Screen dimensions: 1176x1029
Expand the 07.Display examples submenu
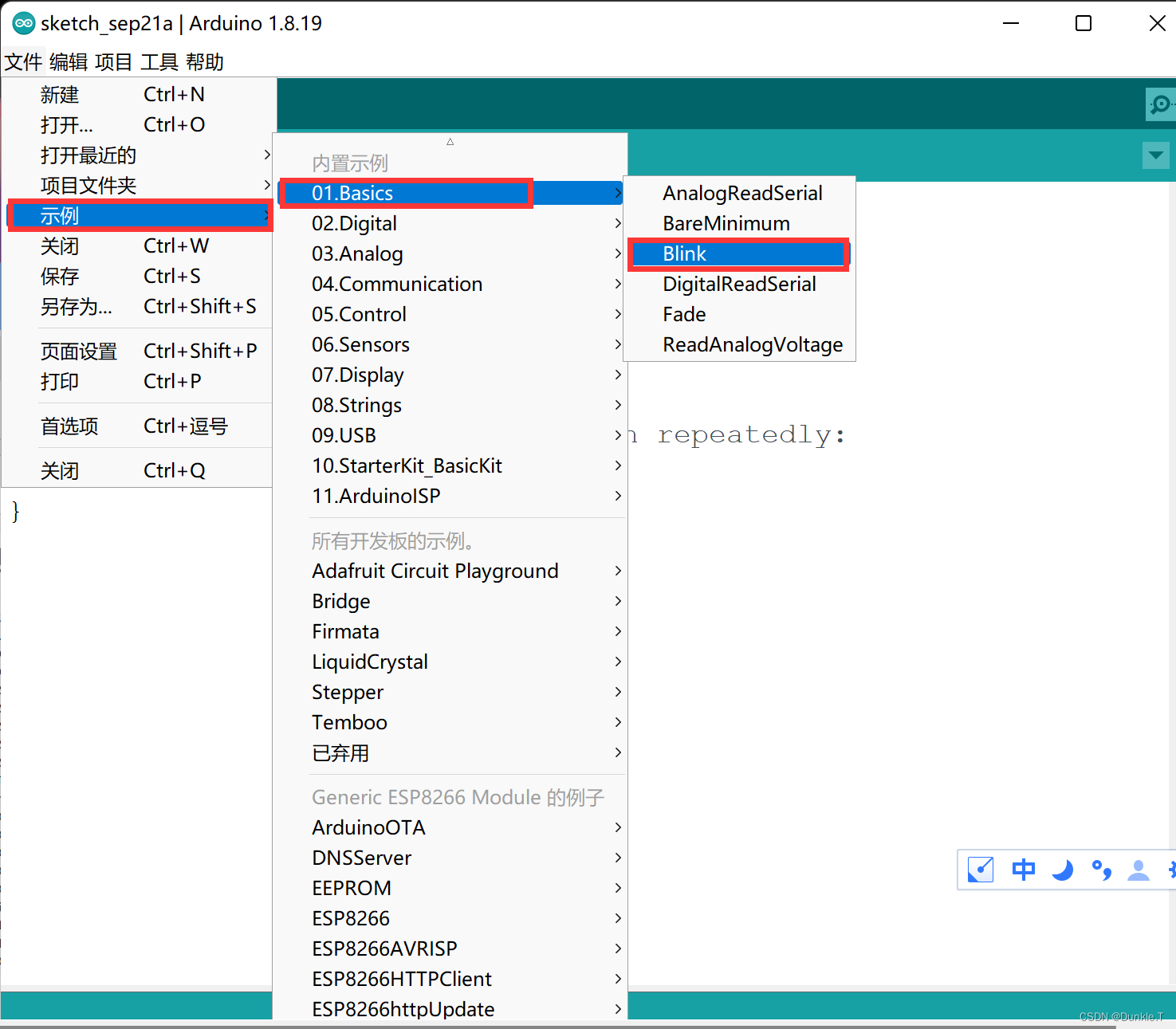450,375
